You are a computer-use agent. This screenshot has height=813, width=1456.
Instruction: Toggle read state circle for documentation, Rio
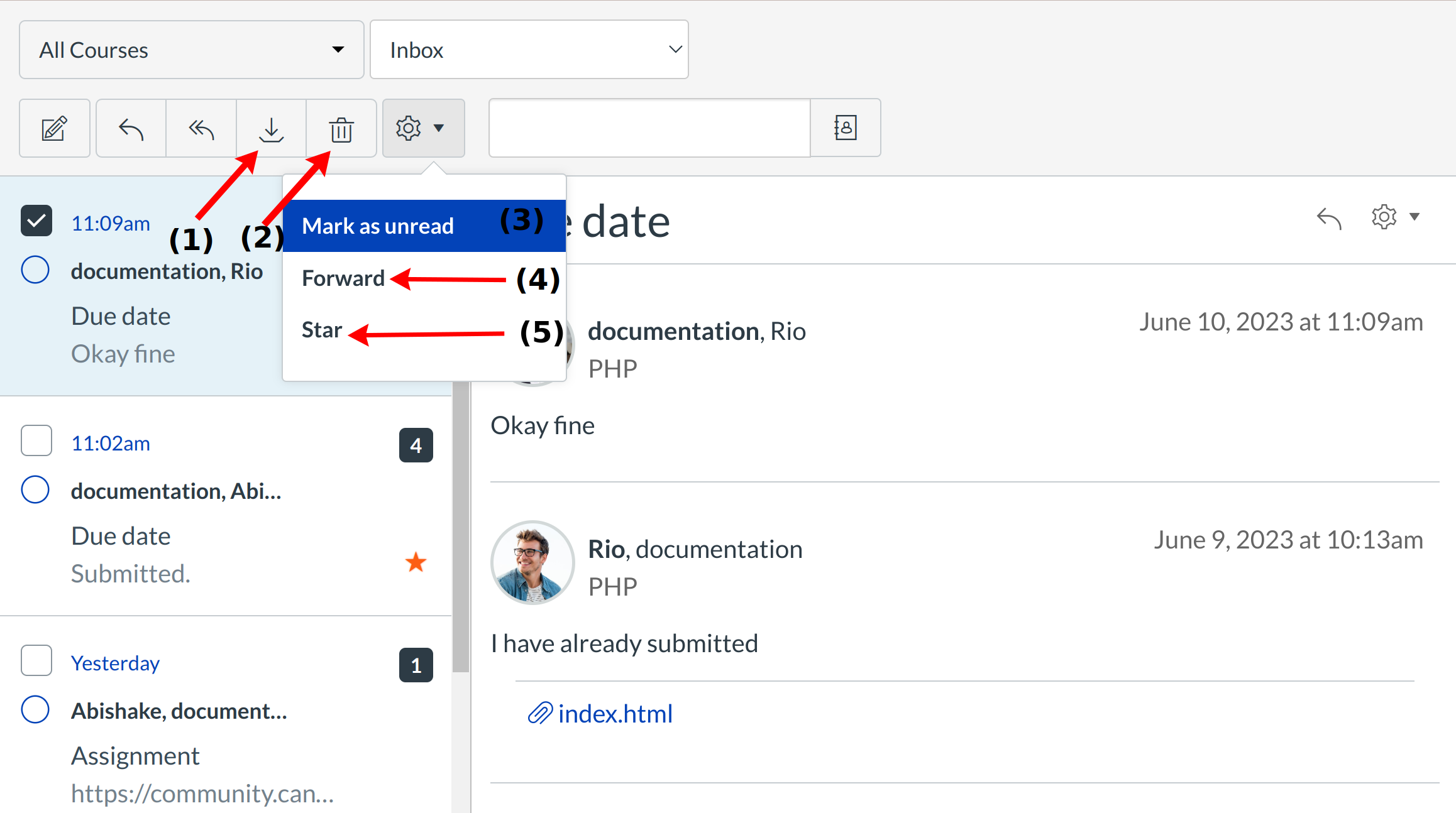coord(35,270)
